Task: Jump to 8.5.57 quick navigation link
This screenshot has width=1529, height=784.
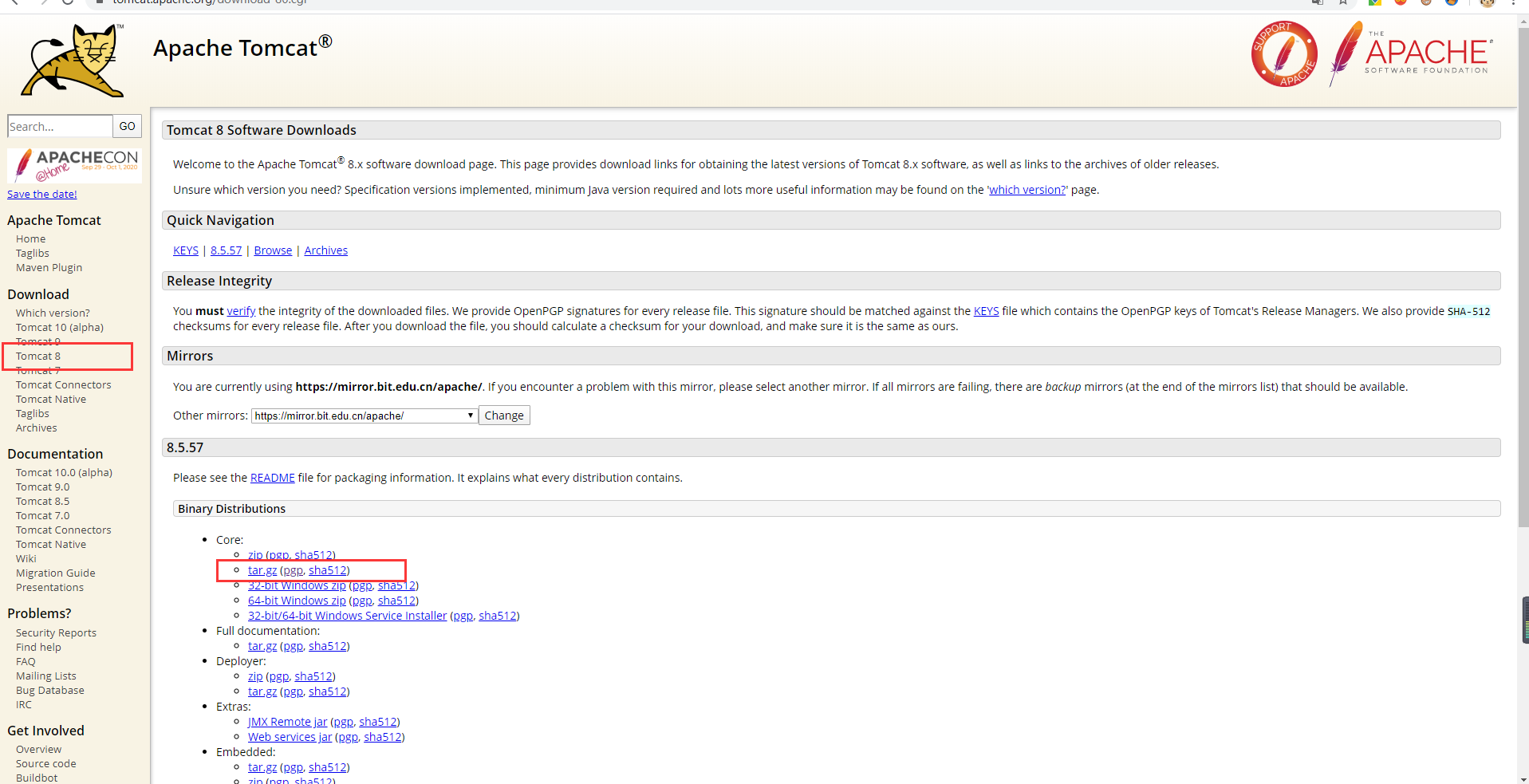Action: pyautogui.click(x=226, y=250)
